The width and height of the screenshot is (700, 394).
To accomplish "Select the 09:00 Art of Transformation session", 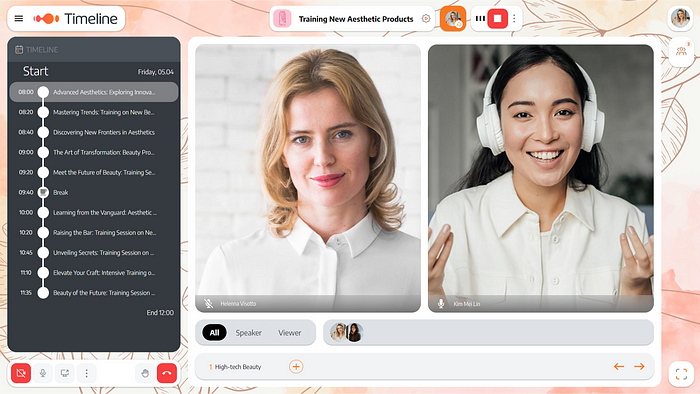I will (94, 152).
